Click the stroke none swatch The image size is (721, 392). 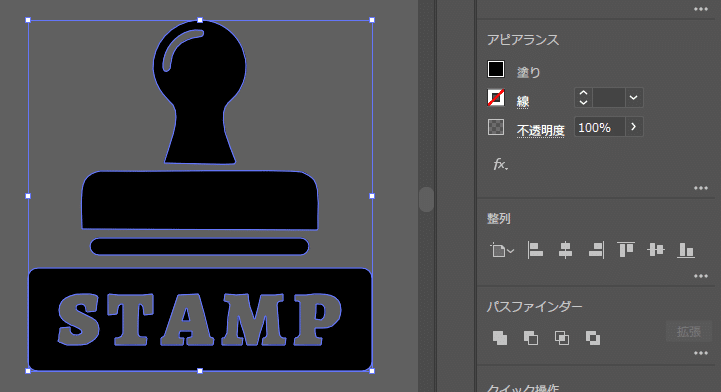pos(496,98)
